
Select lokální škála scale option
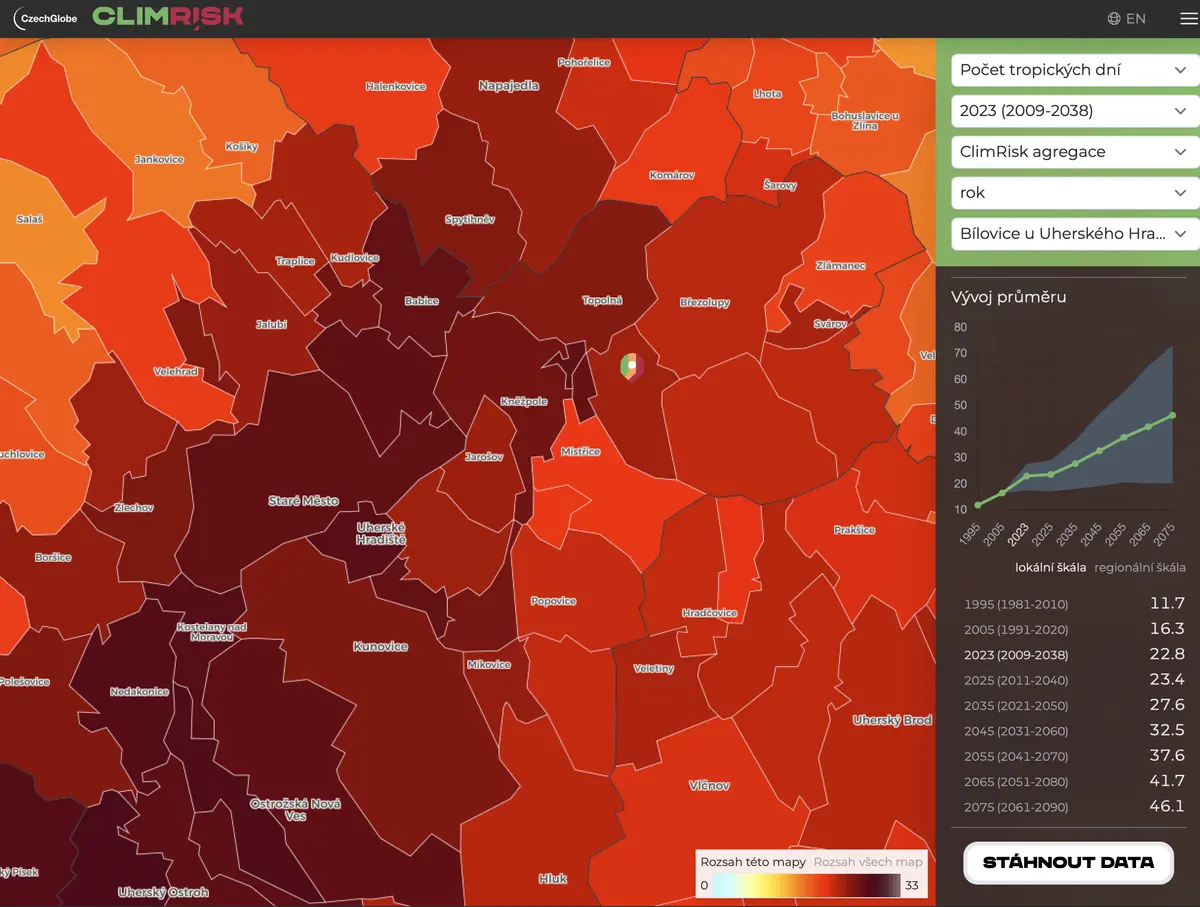[x=1050, y=567]
